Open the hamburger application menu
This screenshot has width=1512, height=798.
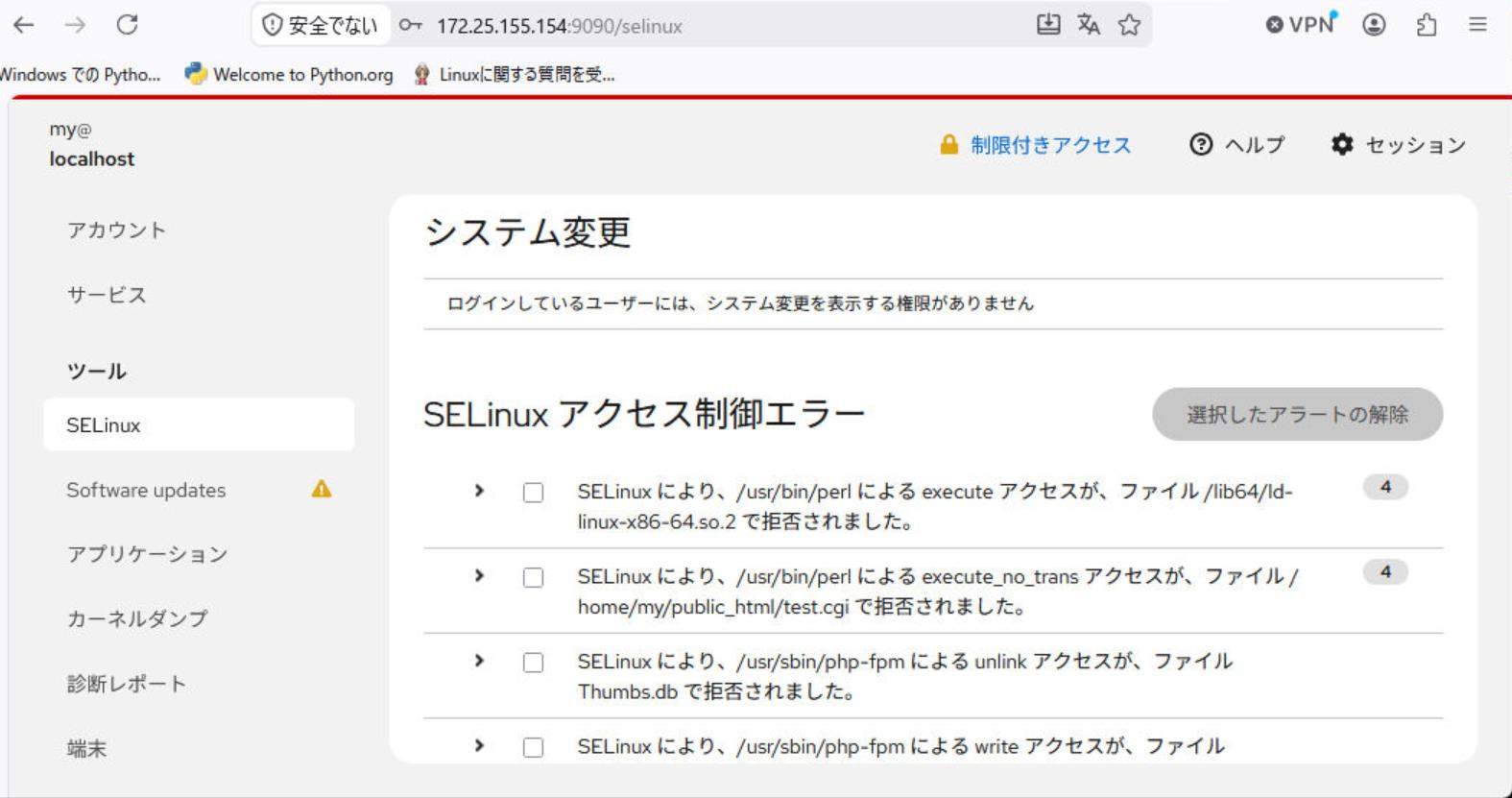pos(1477,25)
